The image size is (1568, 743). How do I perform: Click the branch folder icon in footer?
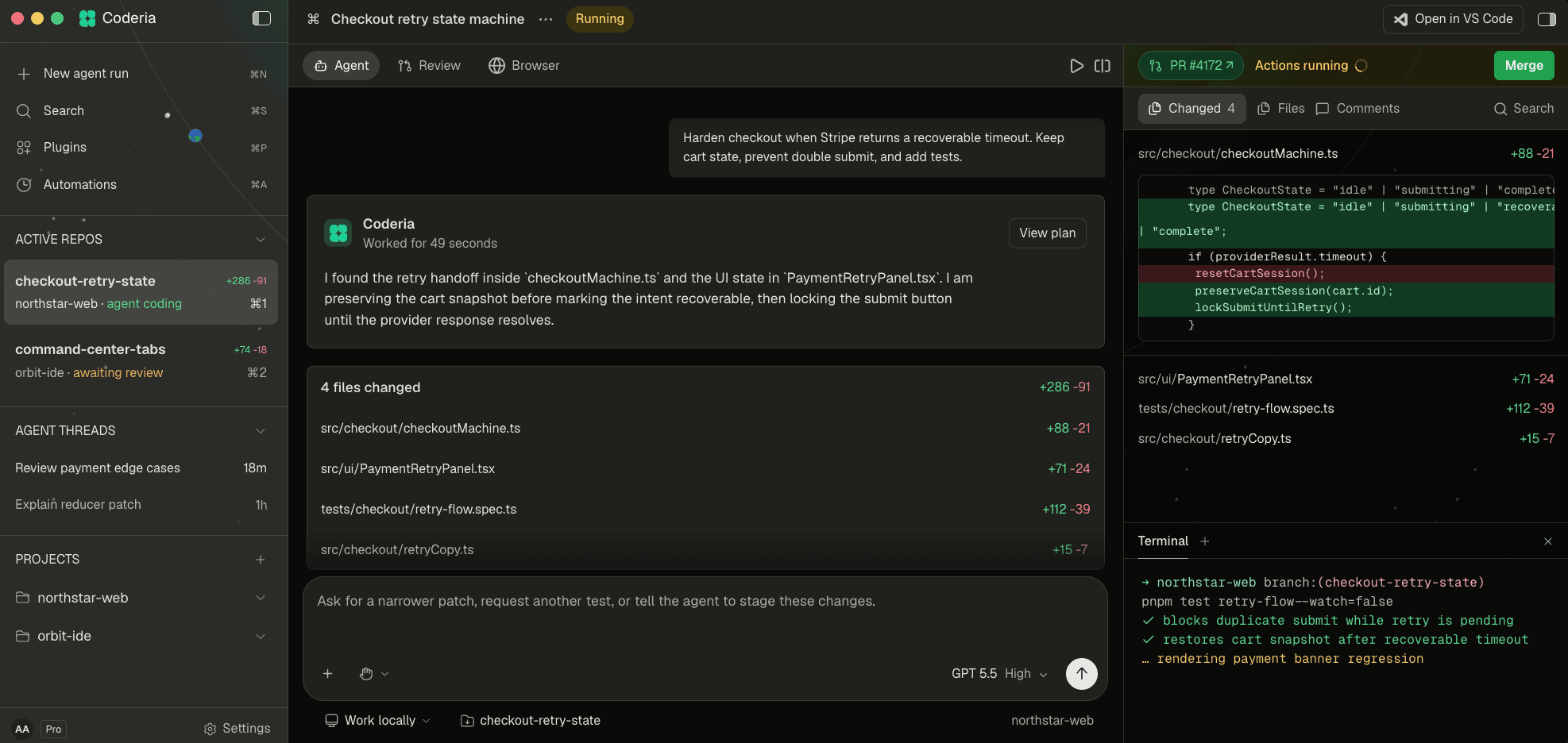click(x=467, y=721)
